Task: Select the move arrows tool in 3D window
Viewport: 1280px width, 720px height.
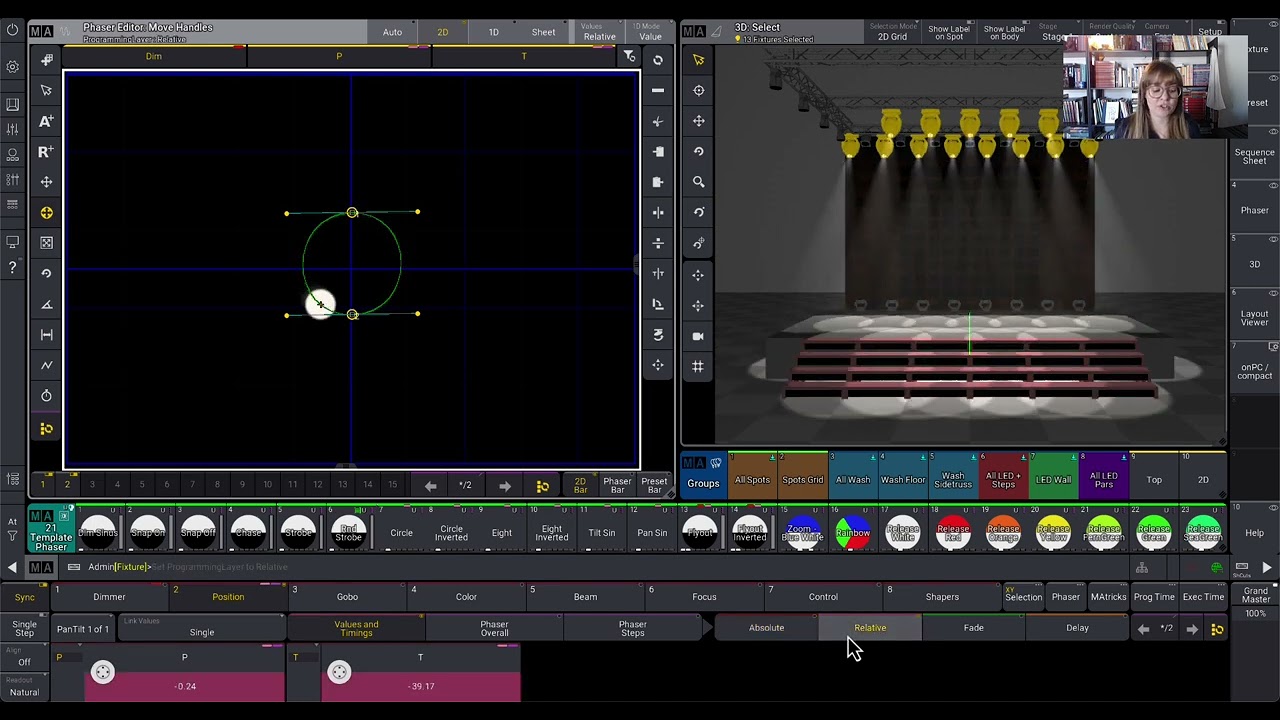Action: 698,121
